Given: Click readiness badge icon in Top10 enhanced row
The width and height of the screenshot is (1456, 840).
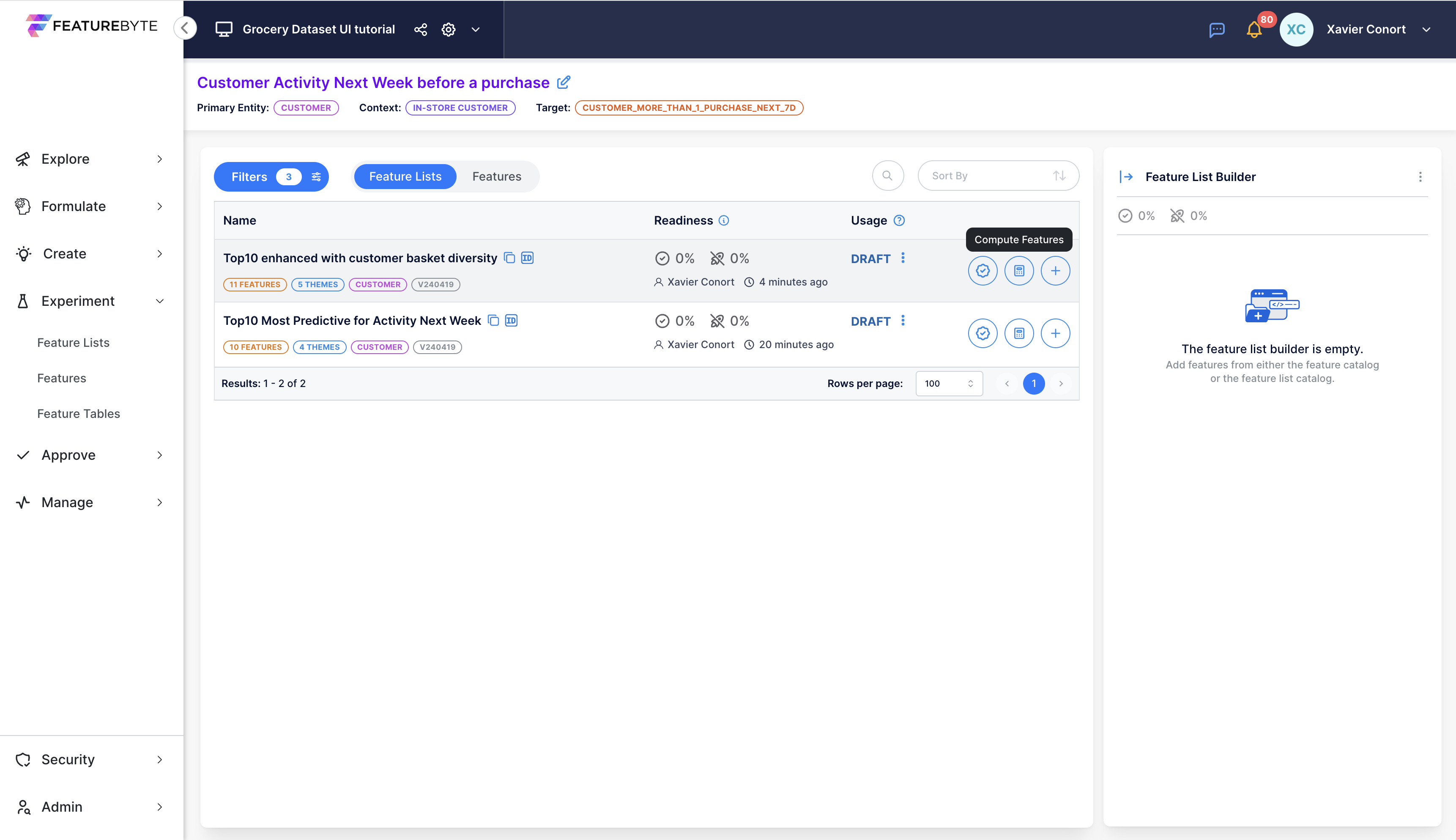Looking at the screenshot, I should pos(983,271).
